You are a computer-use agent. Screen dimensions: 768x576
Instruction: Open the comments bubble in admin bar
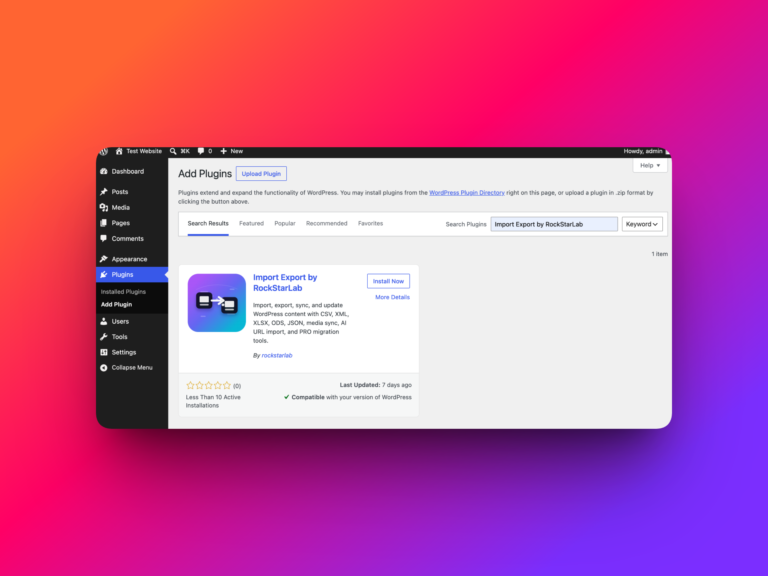click(205, 151)
